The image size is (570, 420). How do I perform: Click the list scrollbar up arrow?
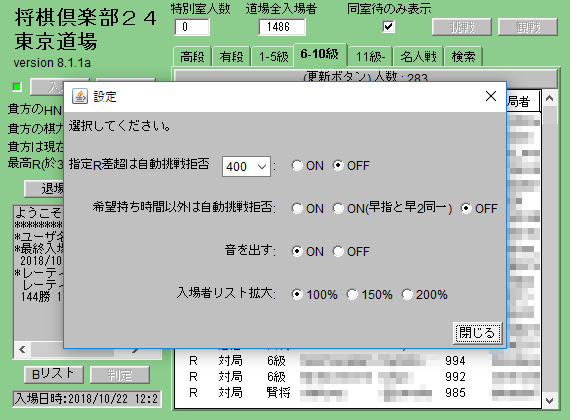550,98
